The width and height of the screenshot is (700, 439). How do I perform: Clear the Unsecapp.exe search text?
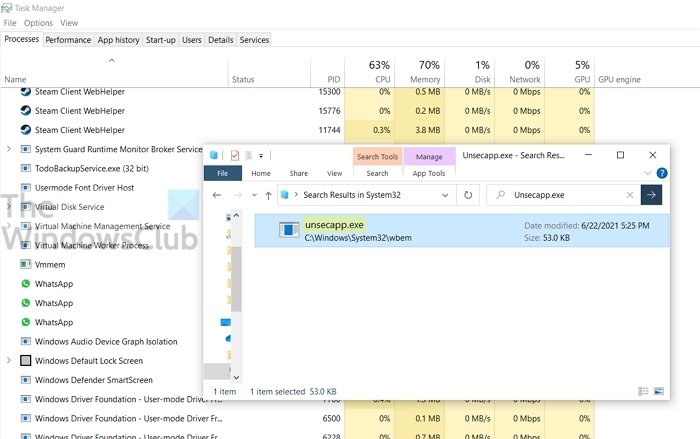(629, 195)
